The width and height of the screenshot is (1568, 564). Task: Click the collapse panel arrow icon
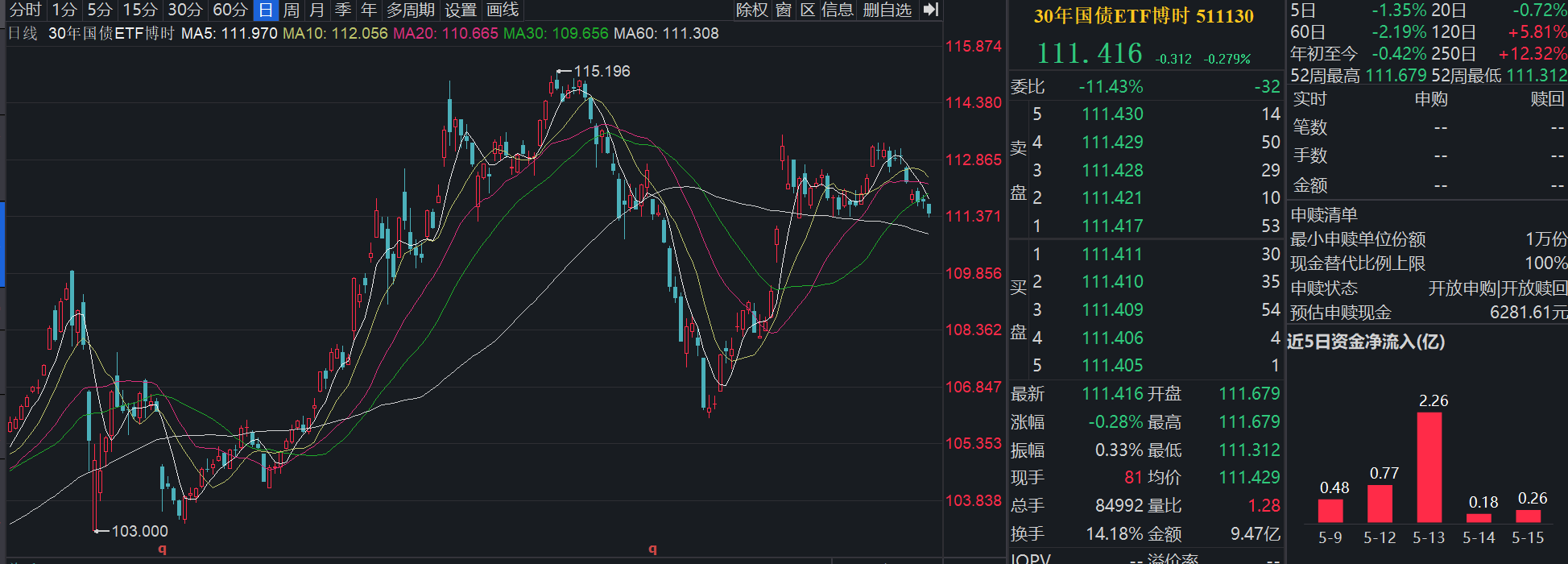coord(931,10)
